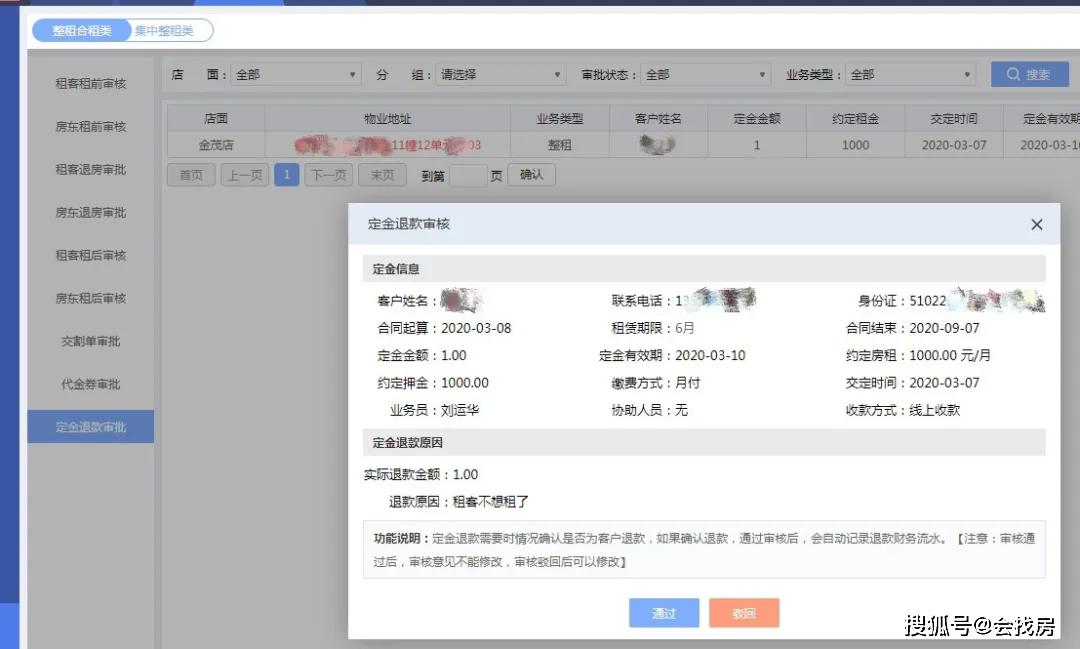Click the 约定押金 1000.00 value

click(x=465, y=382)
